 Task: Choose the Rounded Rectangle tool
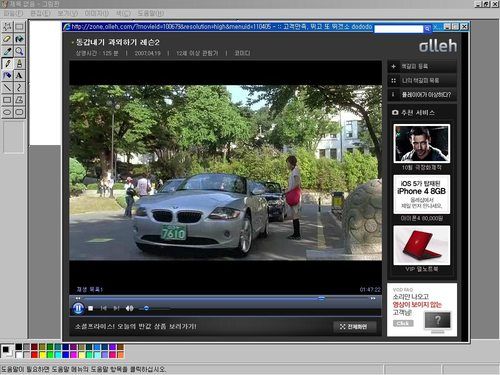tap(19, 112)
